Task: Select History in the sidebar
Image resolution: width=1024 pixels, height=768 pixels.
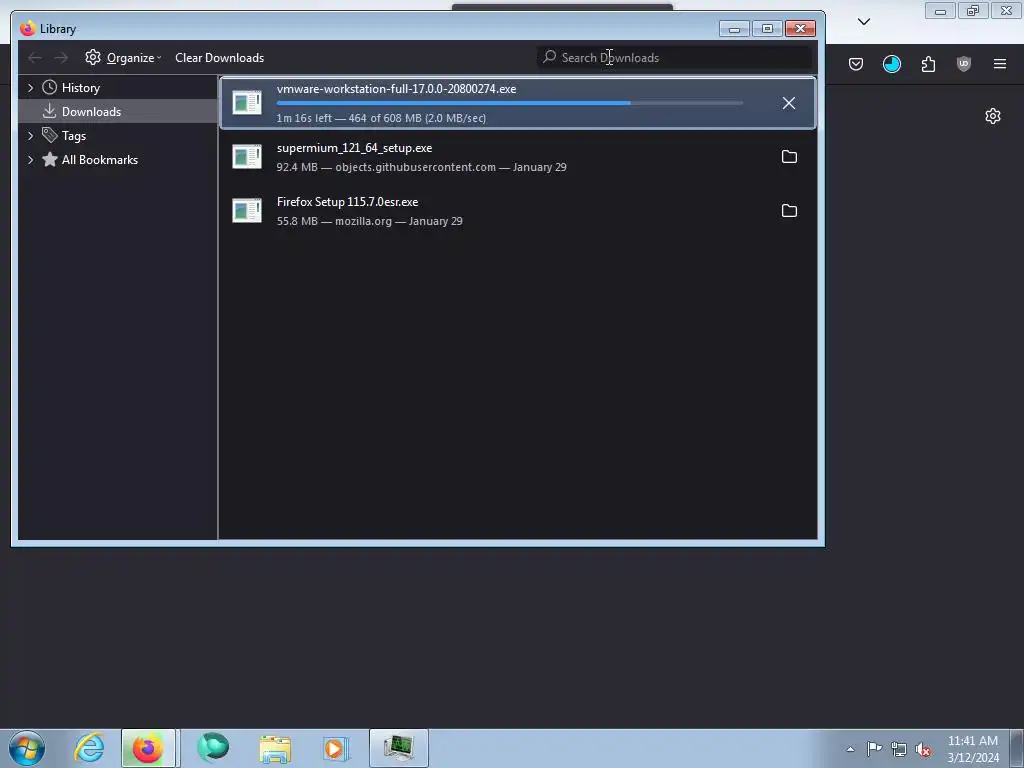Action: 80,88
